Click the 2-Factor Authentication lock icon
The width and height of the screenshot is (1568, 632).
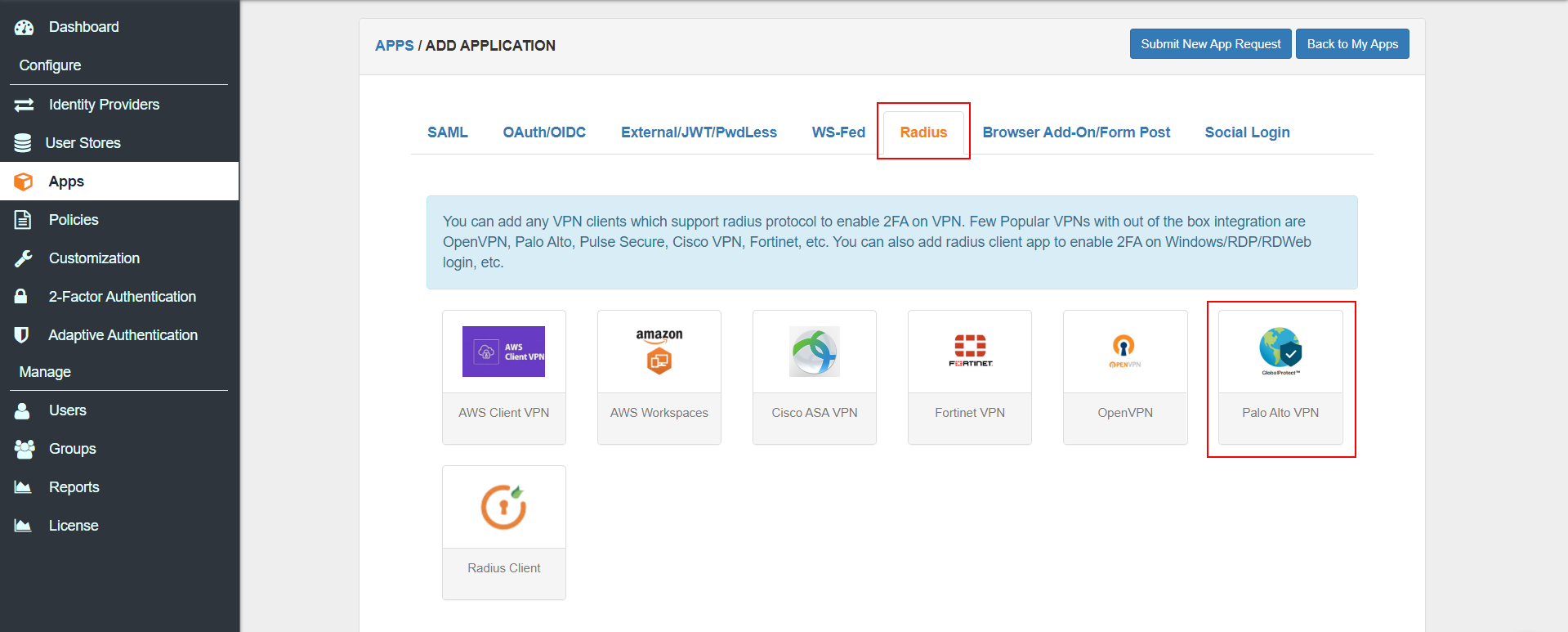[x=22, y=296]
